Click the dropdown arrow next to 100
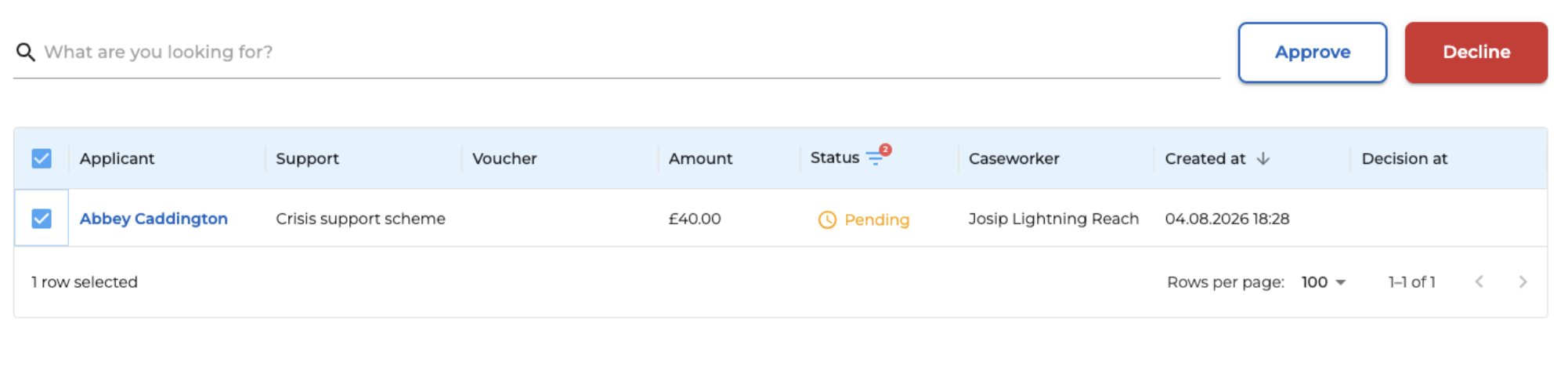The height and width of the screenshot is (392, 1568). point(1340,283)
